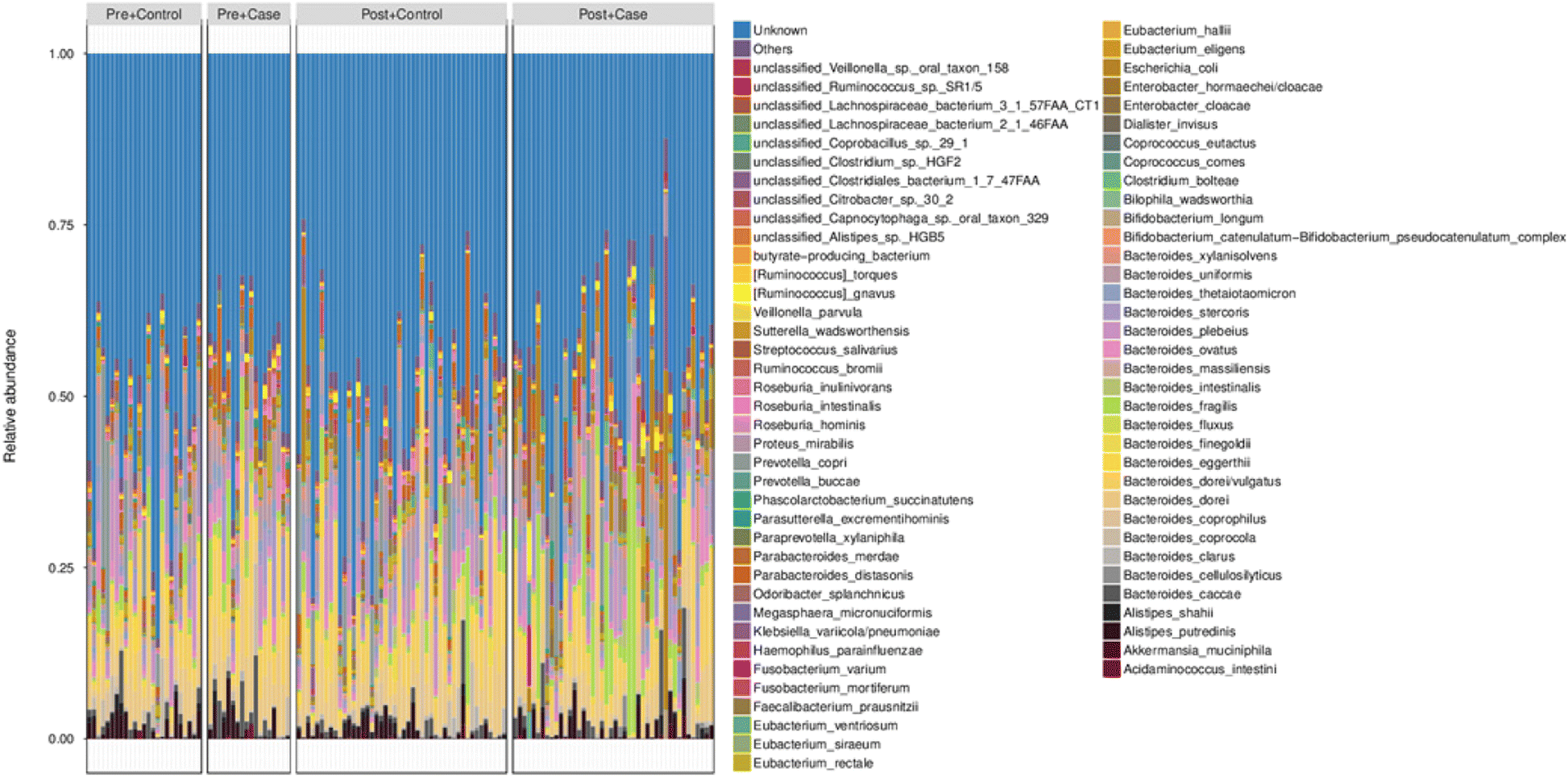Click the 0.25 y-axis tick label

pyautogui.click(x=60, y=568)
